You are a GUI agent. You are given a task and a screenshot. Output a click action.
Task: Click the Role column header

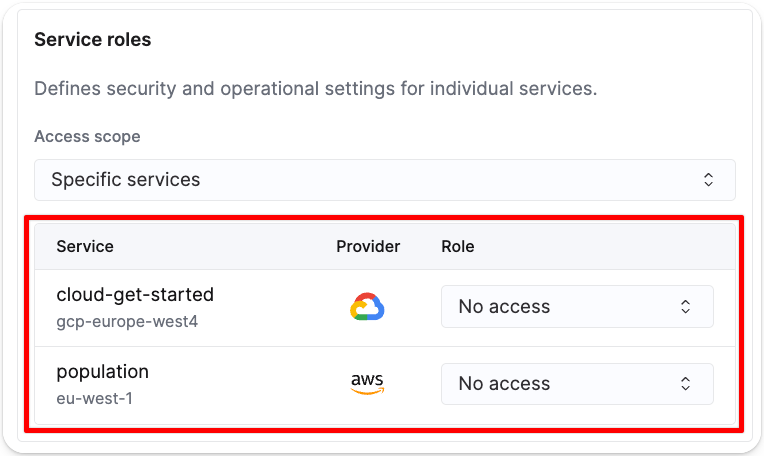click(x=458, y=246)
